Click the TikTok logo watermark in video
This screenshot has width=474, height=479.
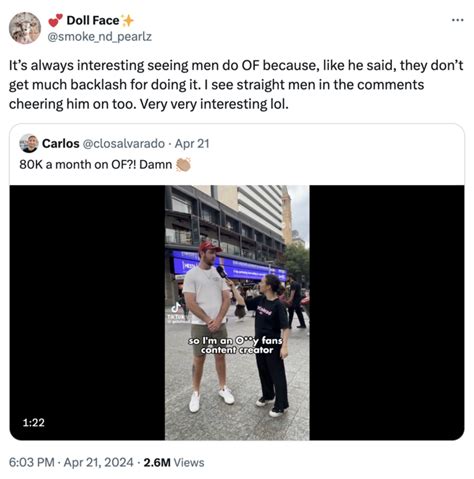pos(176,307)
